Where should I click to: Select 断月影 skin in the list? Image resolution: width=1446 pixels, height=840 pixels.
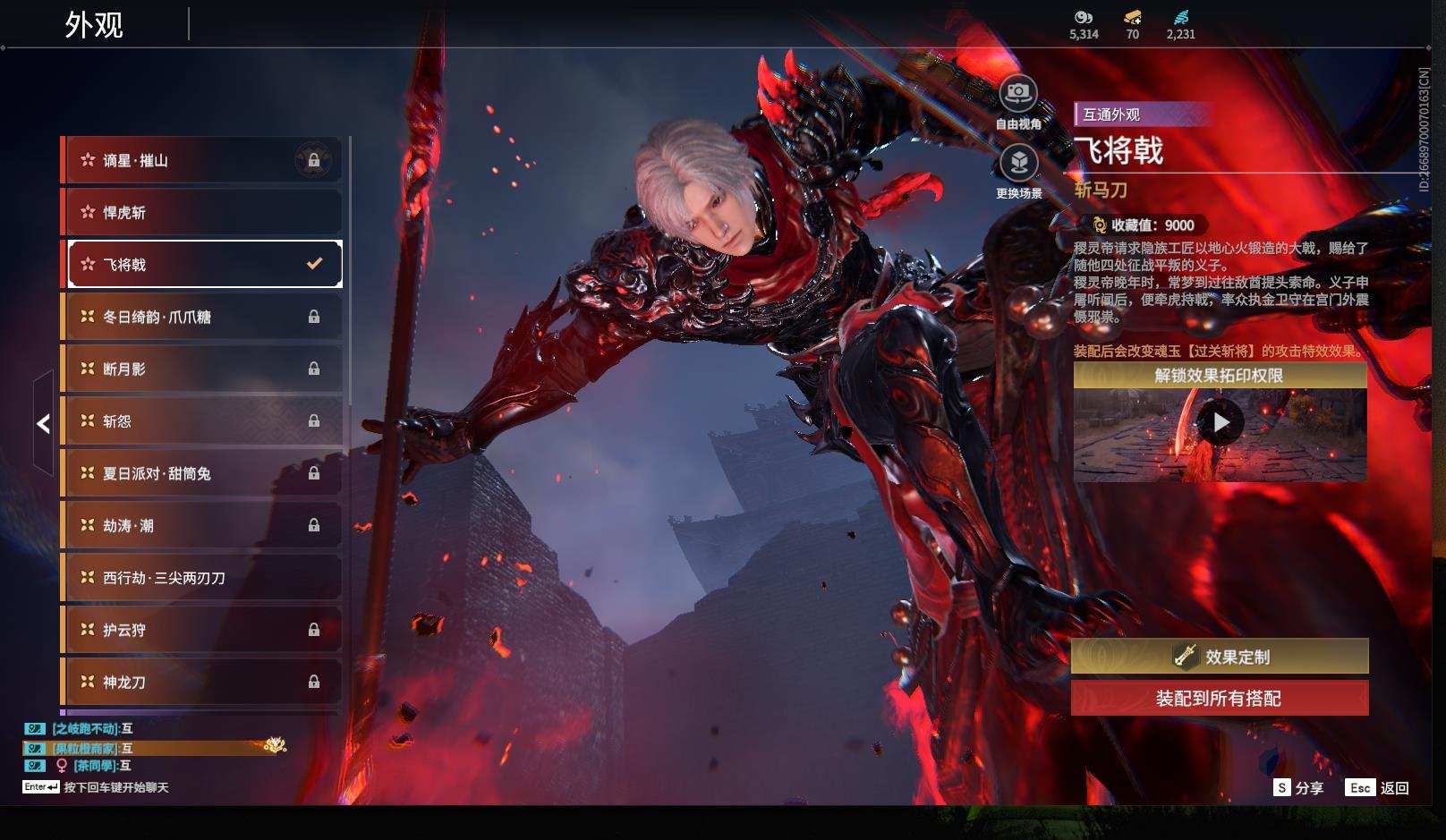click(201, 369)
